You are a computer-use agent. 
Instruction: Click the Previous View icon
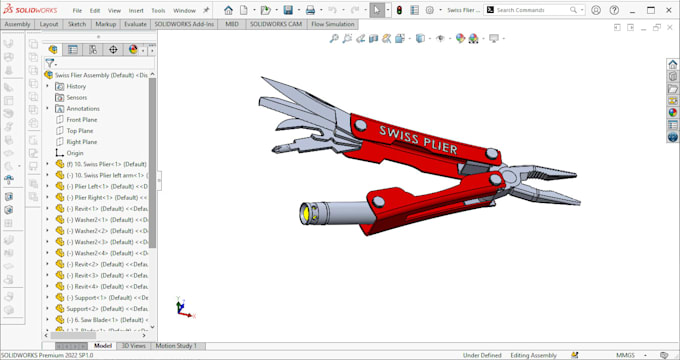(x=360, y=39)
